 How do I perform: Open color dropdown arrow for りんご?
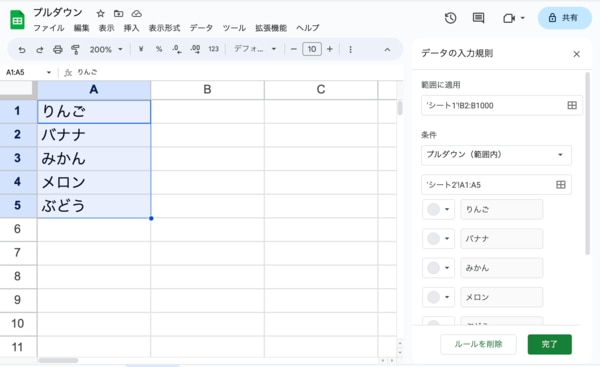447,209
